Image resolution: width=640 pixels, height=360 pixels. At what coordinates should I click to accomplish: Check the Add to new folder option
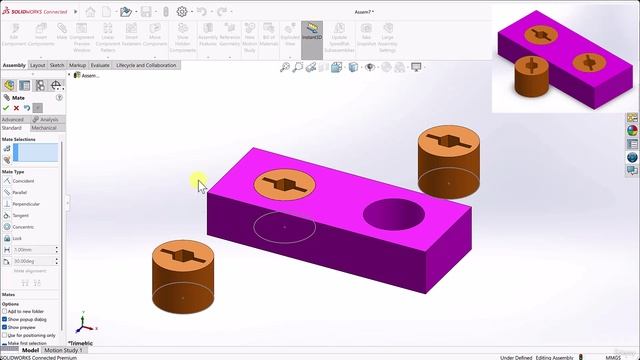[4, 311]
